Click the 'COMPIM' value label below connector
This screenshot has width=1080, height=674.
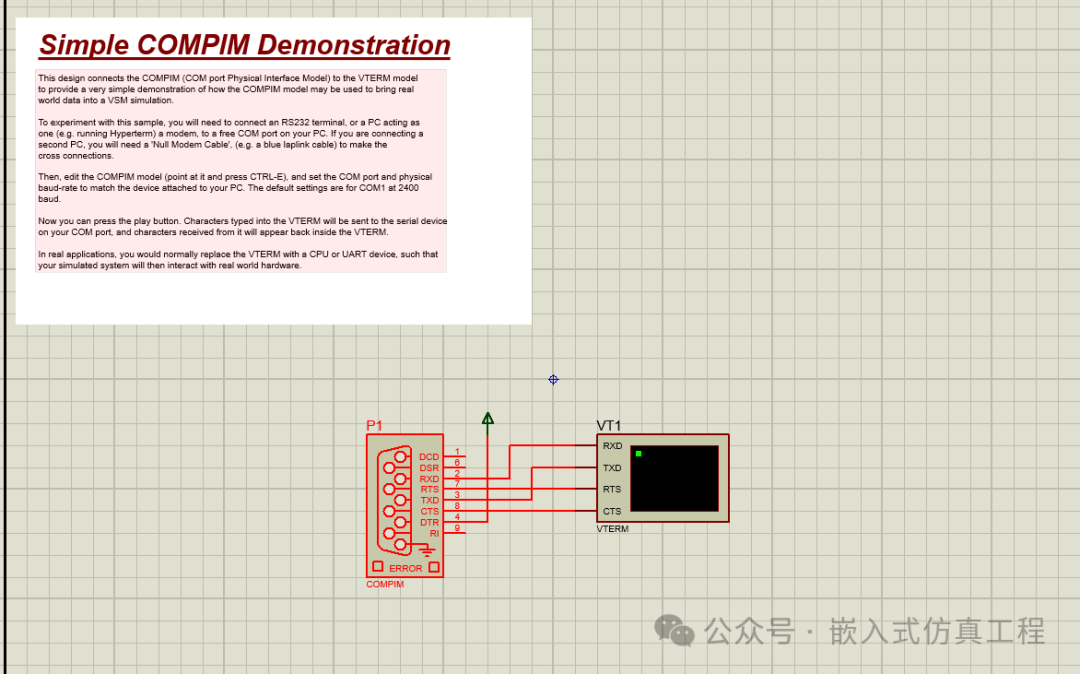point(385,584)
